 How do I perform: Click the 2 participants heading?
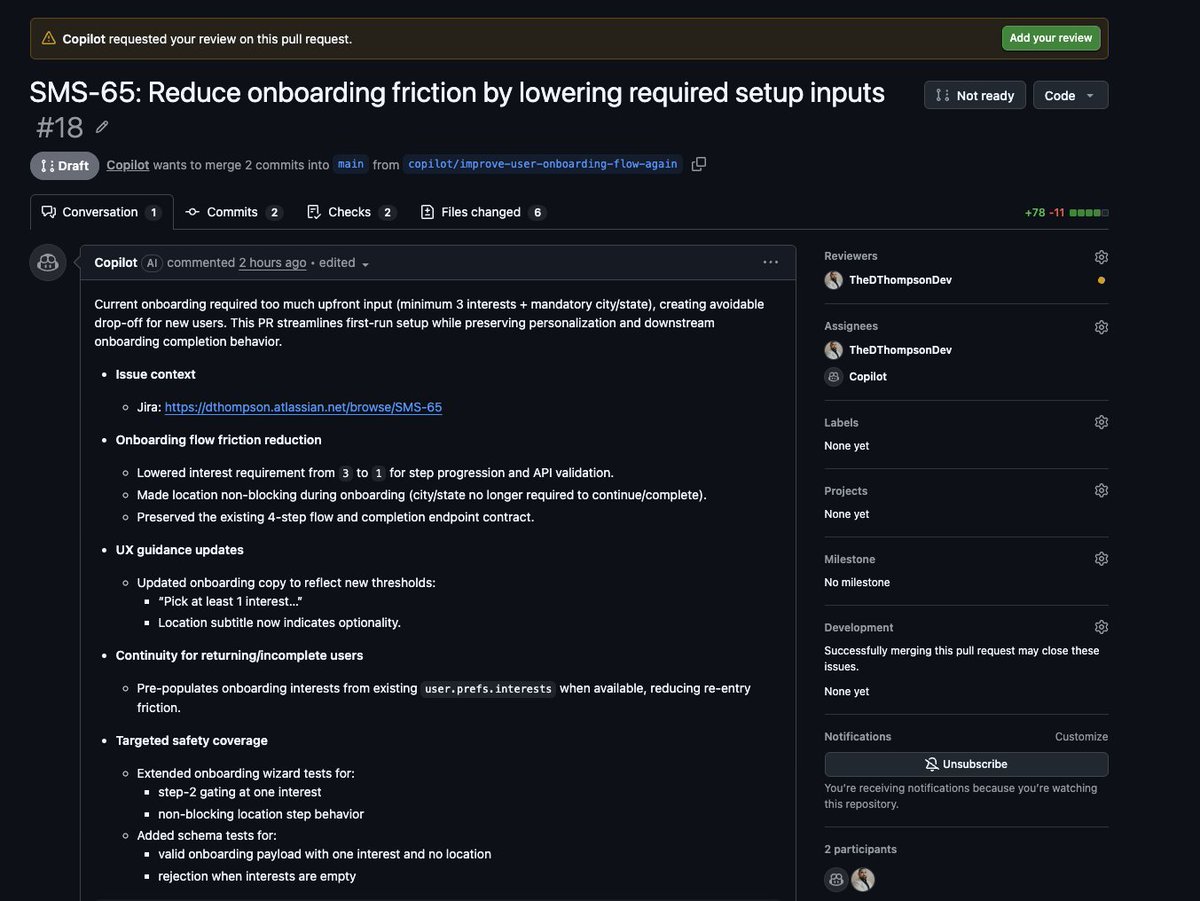pyautogui.click(x=860, y=849)
